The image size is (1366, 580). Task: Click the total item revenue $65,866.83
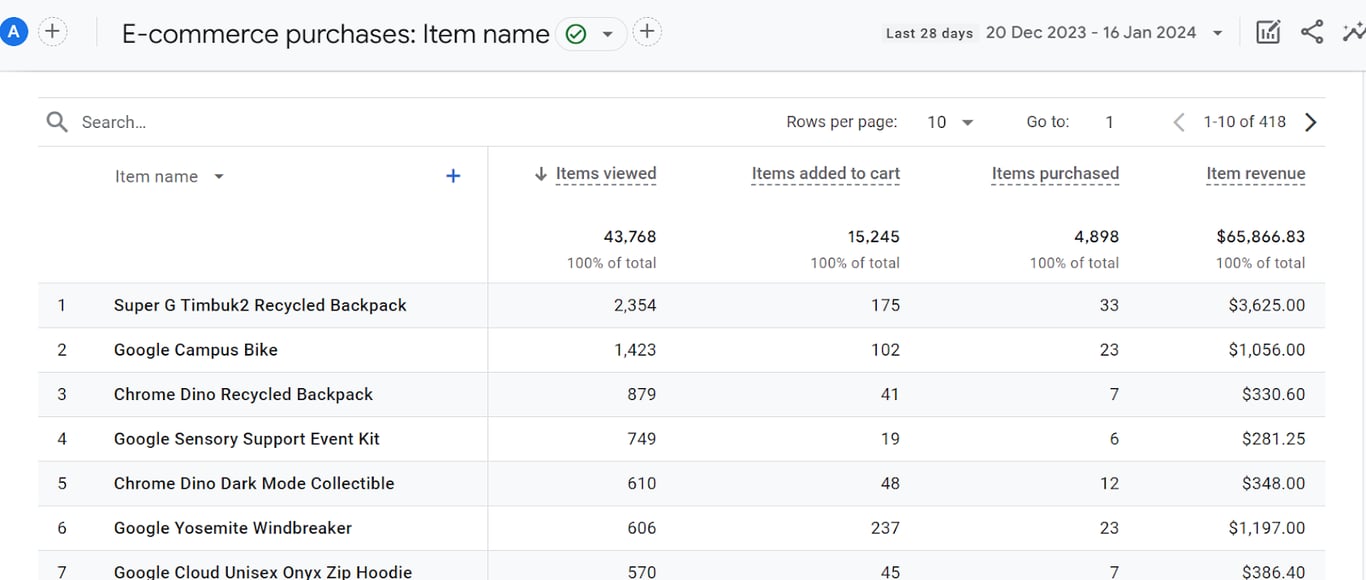[x=1261, y=237]
